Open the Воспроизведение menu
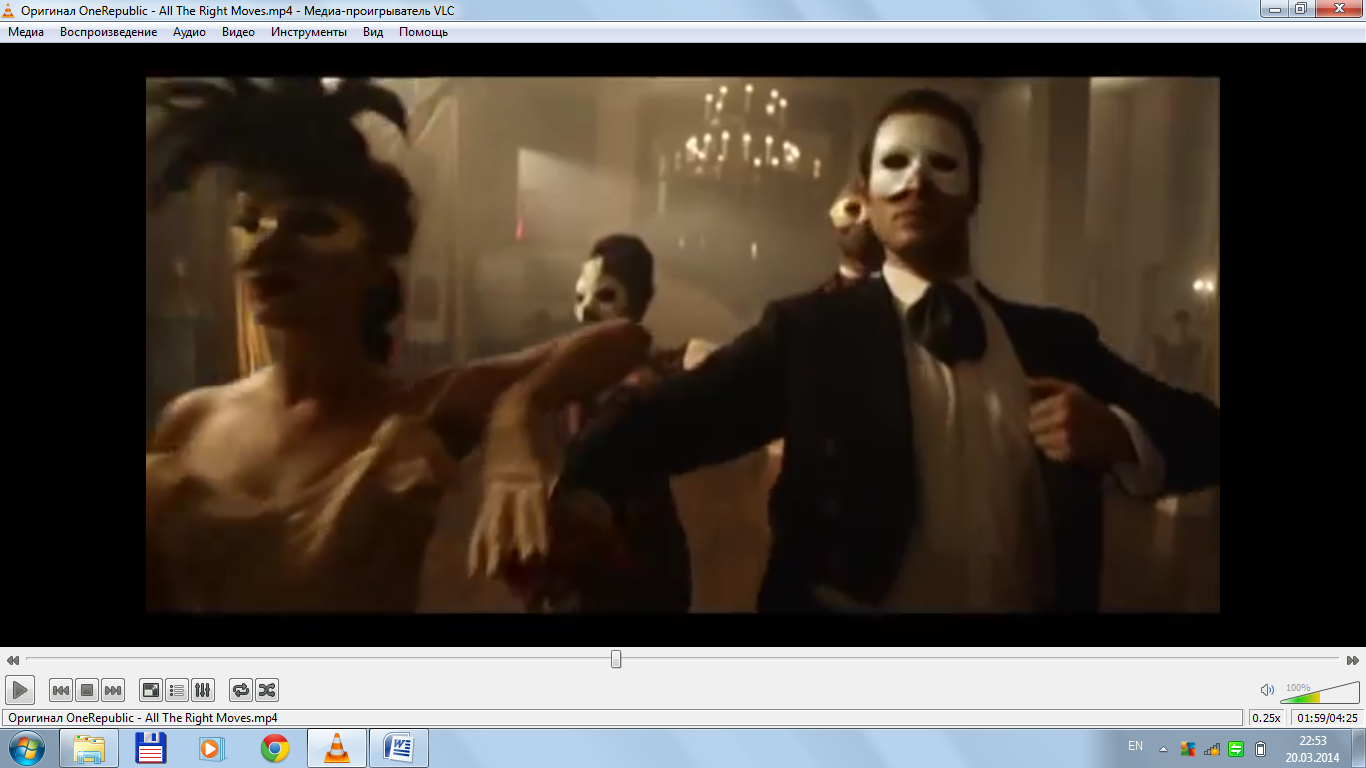The height and width of the screenshot is (768, 1366). coord(108,32)
